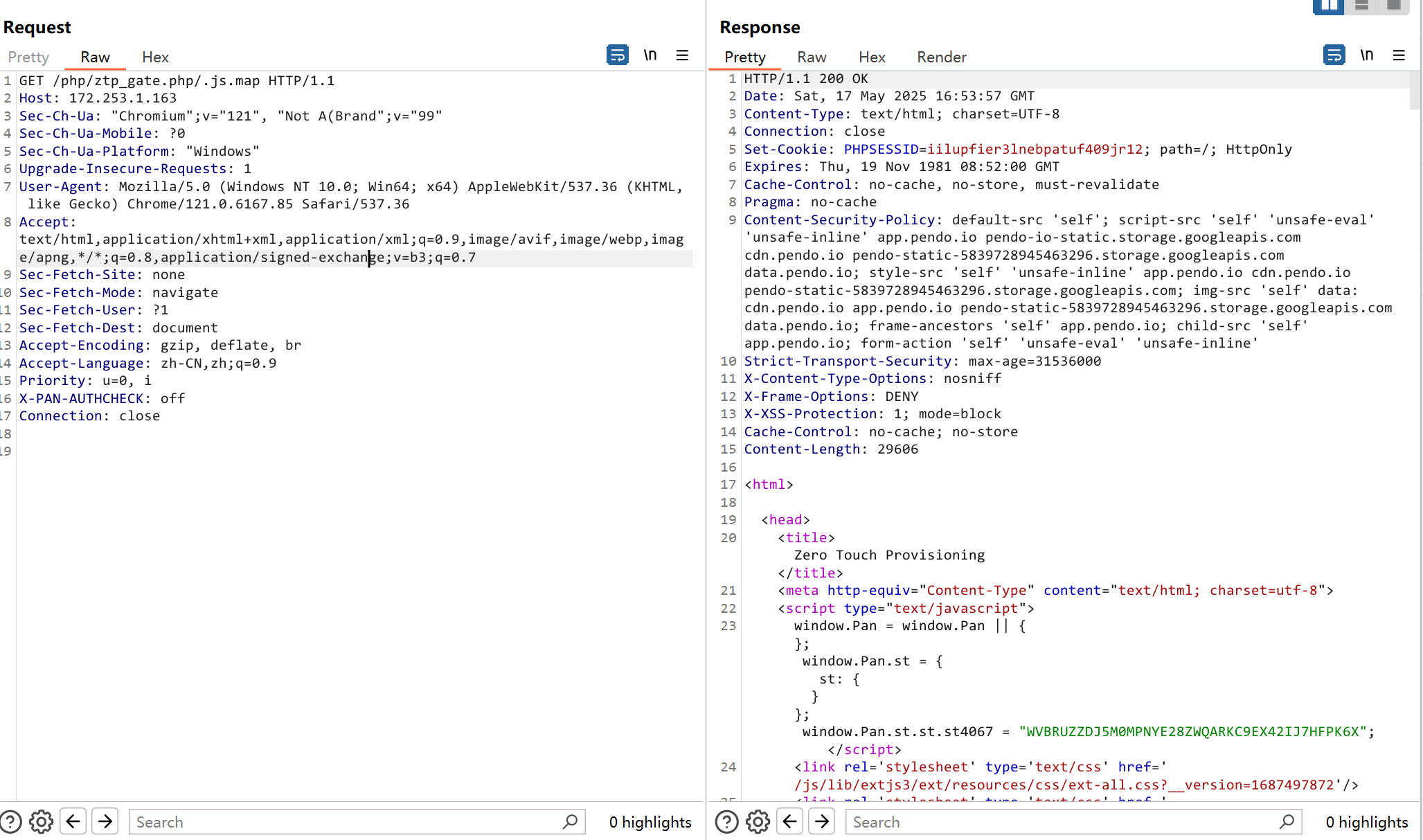The image size is (1423, 840).
Task: Select the Response Pretty tab
Action: [x=745, y=57]
